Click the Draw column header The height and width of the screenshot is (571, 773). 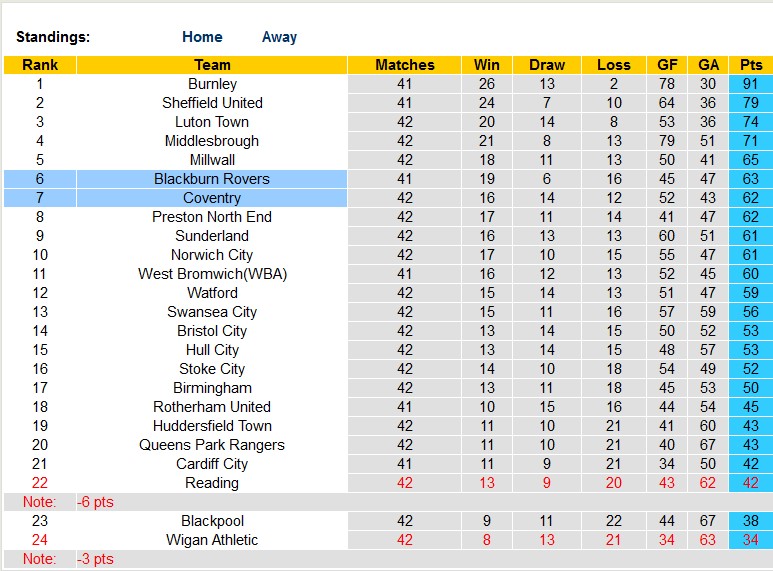(547, 65)
